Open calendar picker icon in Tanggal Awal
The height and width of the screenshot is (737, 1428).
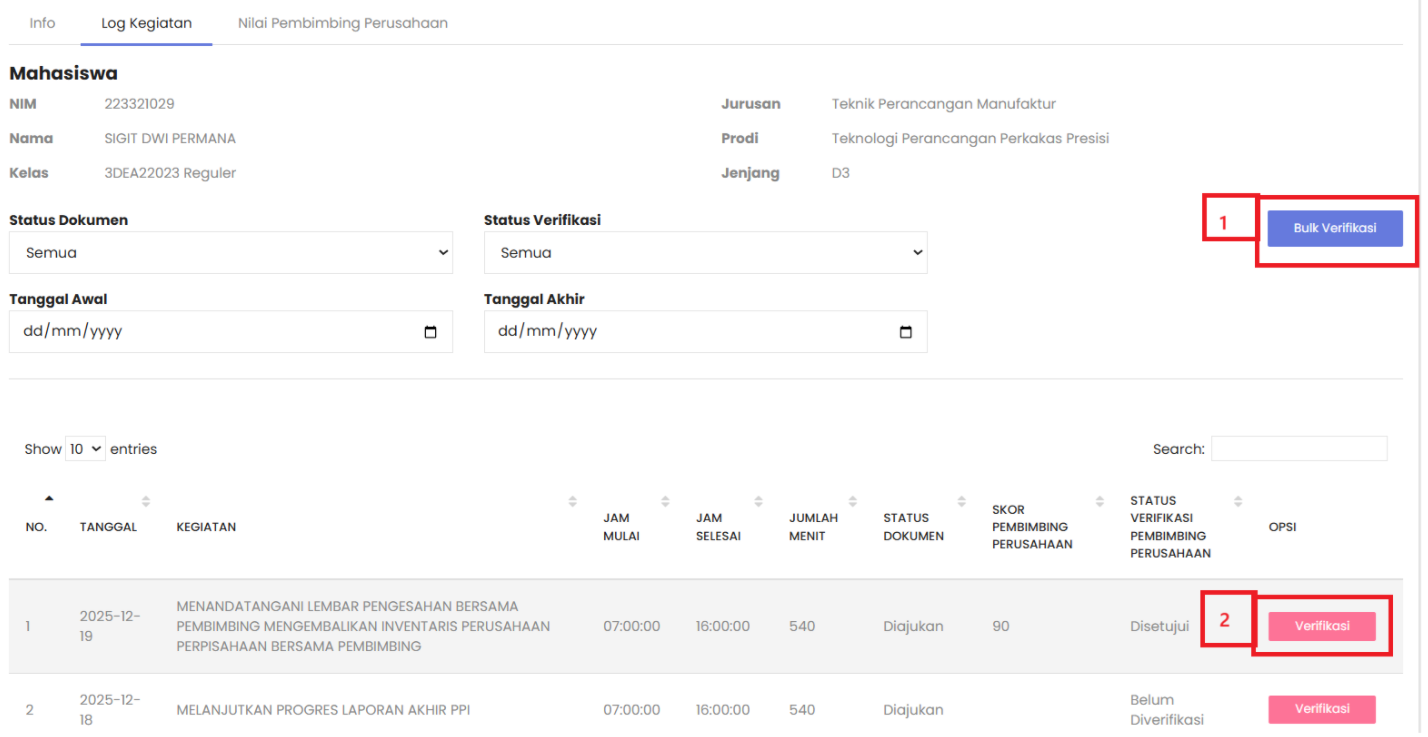[x=431, y=332]
